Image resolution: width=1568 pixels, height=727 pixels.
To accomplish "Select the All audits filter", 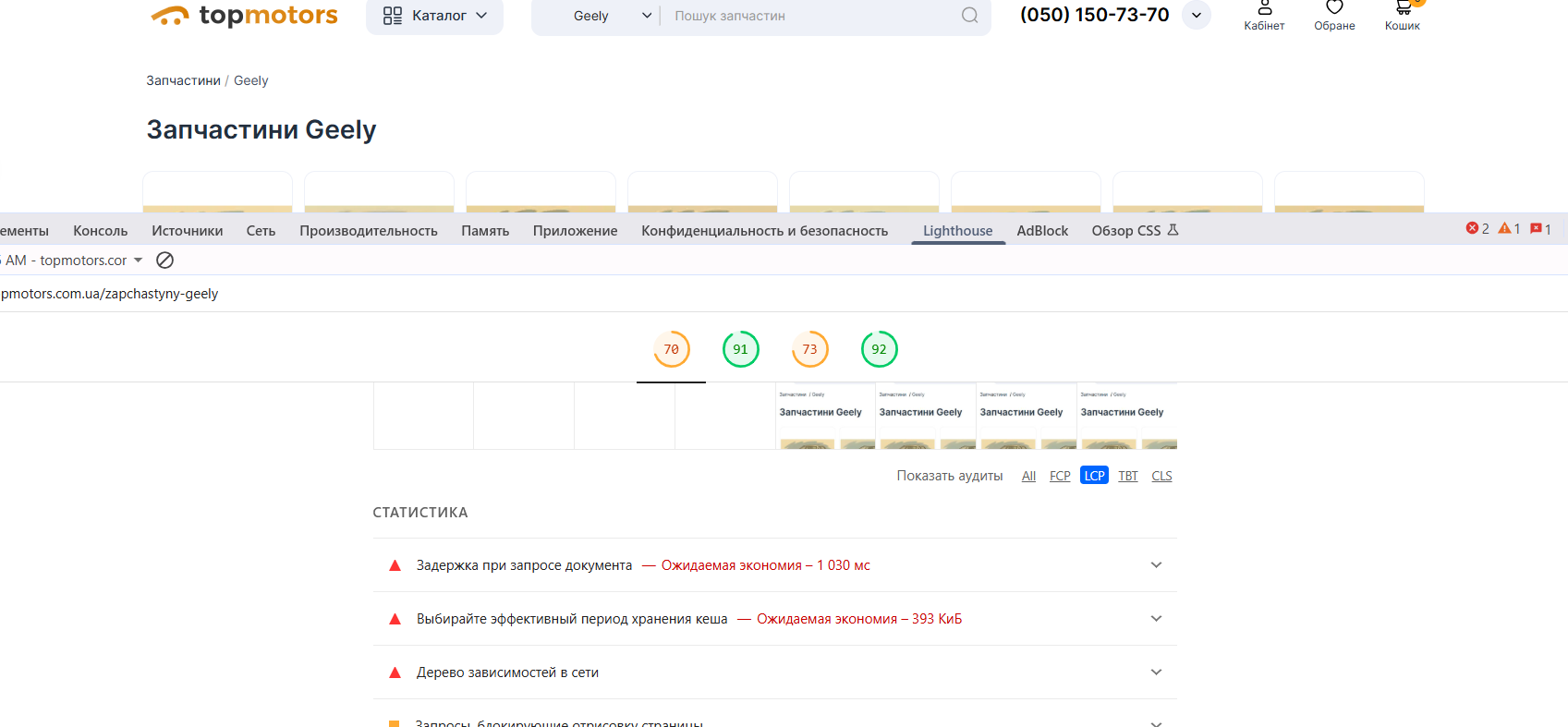I will 1028,476.
